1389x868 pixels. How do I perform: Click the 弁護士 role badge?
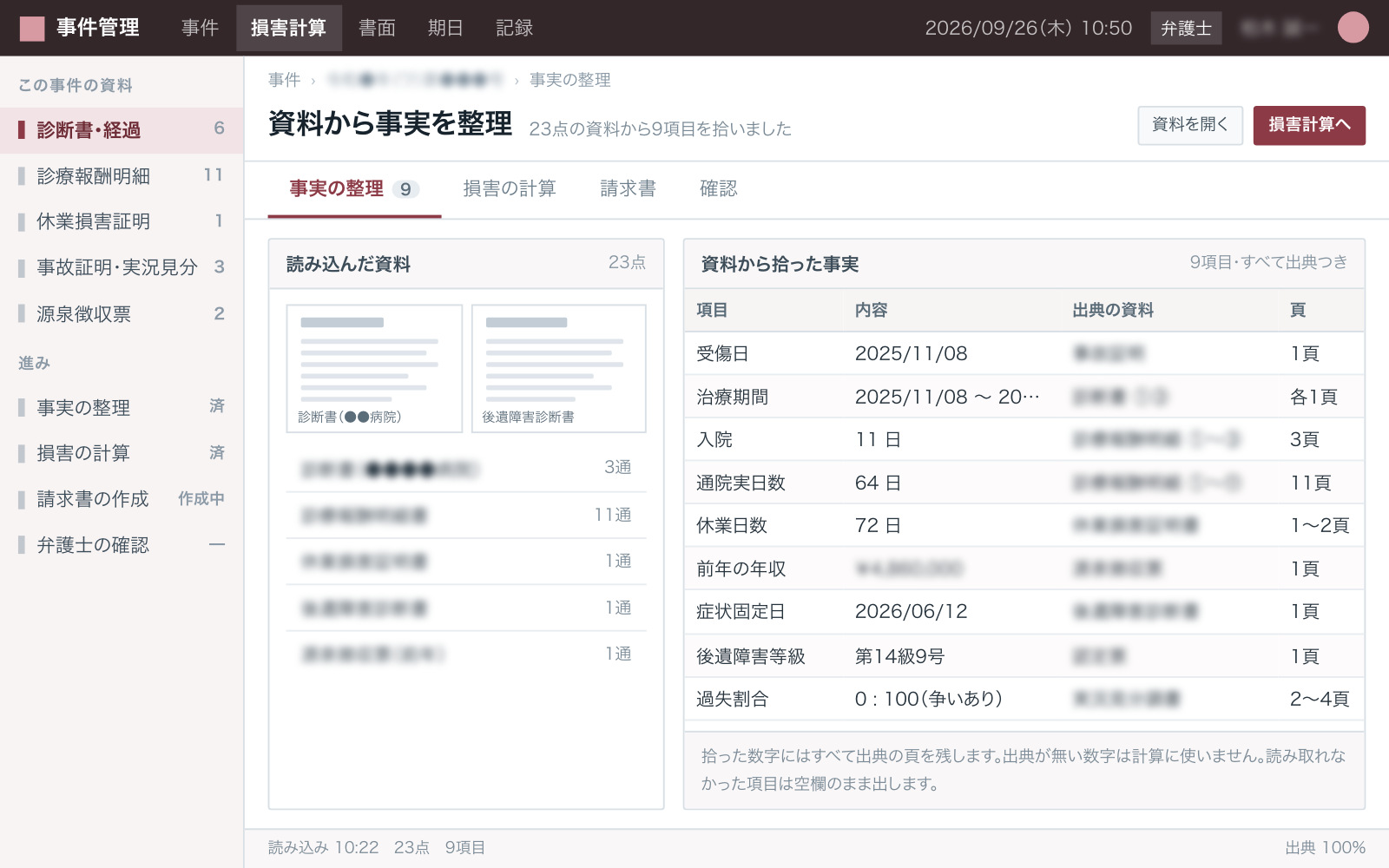pyautogui.click(x=1186, y=28)
